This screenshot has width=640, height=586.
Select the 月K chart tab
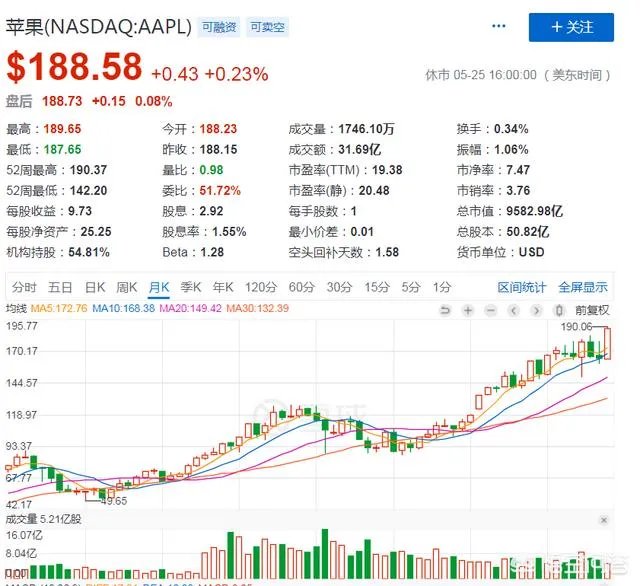pos(159,287)
